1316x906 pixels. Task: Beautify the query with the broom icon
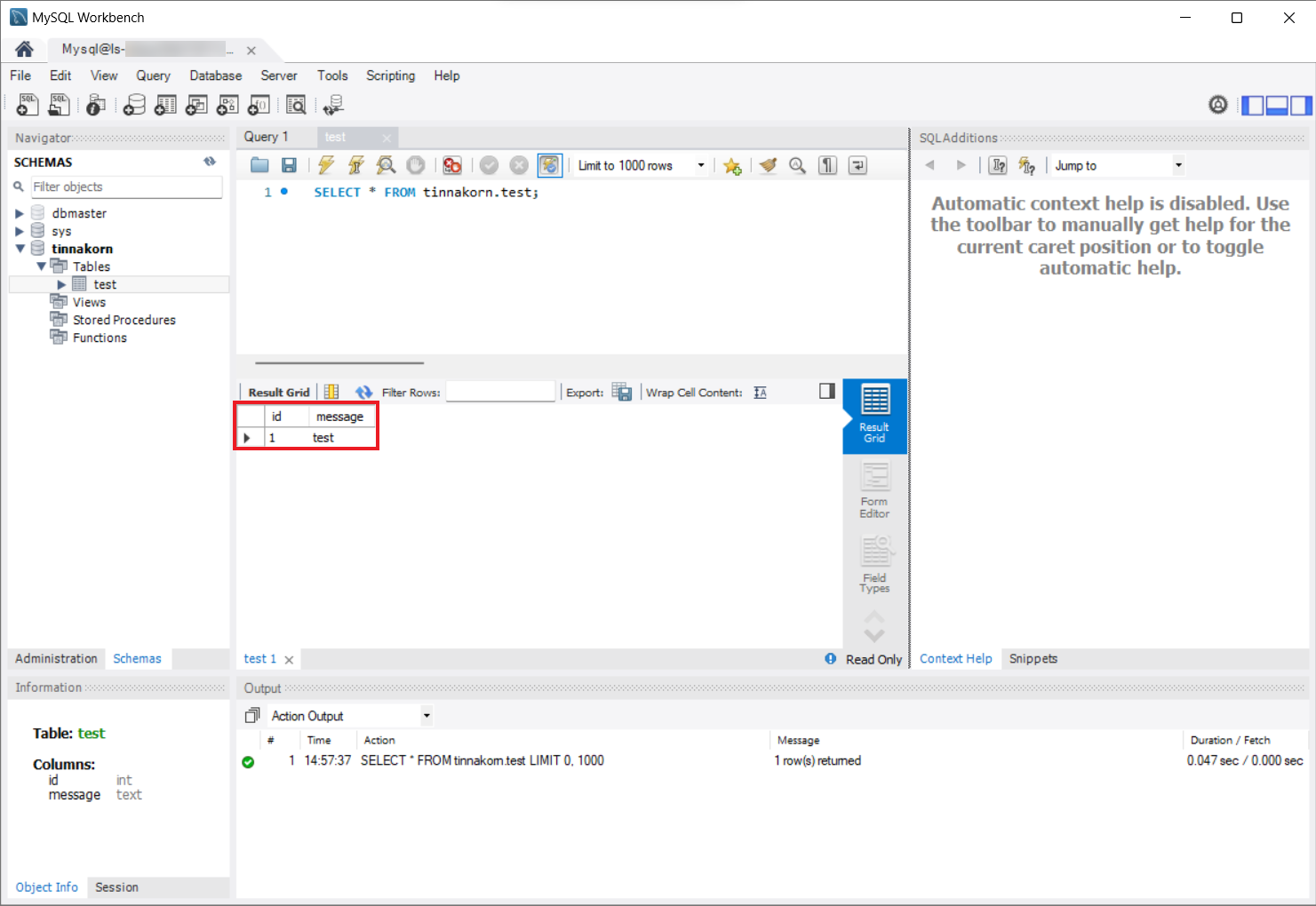(768, 165)
